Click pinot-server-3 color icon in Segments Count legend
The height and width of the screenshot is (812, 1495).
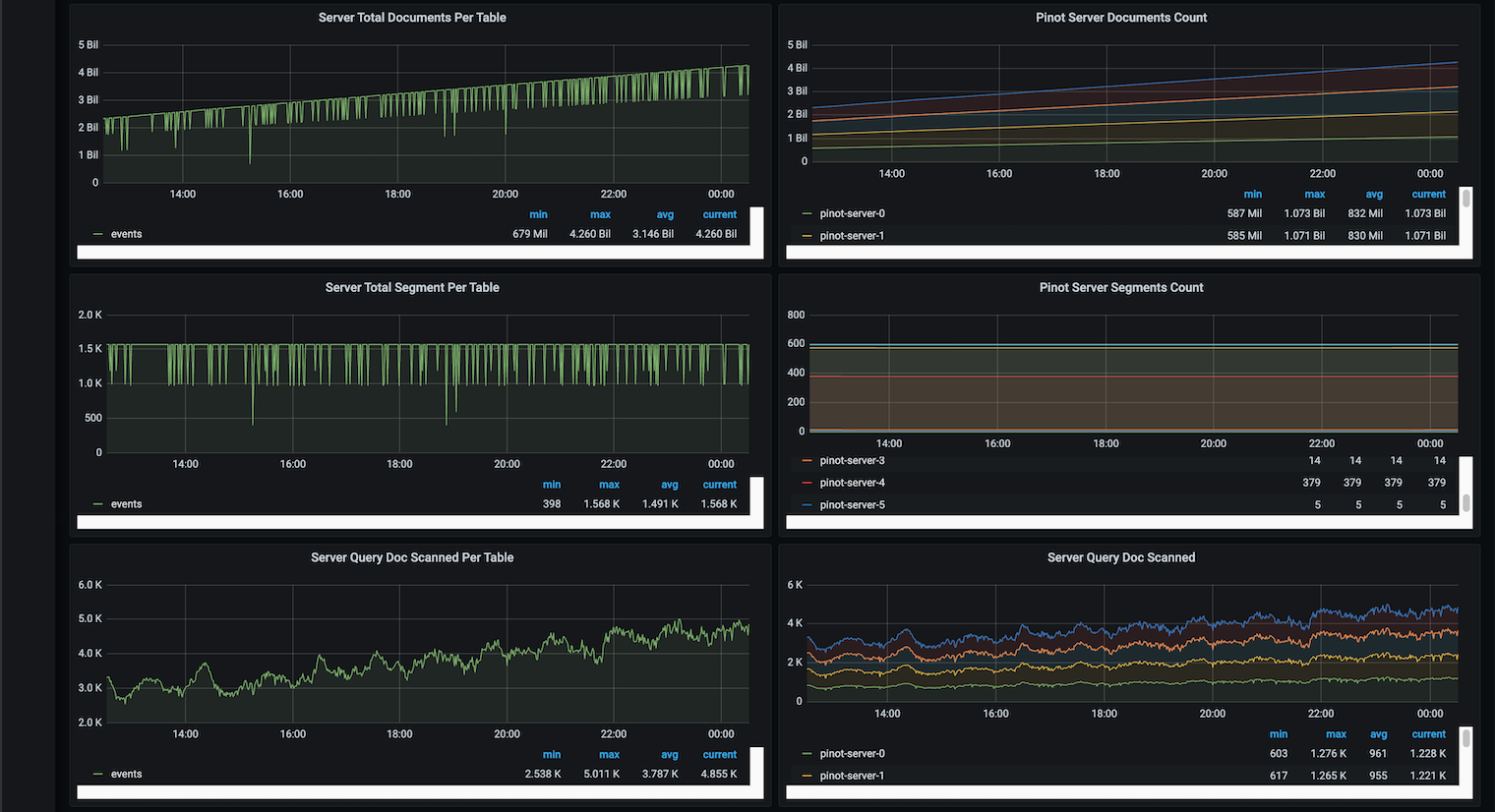tap(807, 461)
